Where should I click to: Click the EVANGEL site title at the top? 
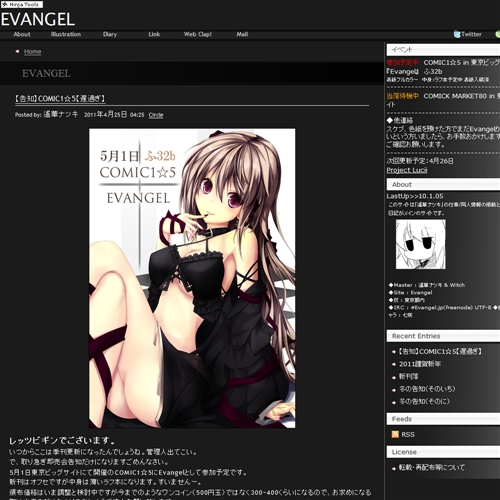[38, 20]
